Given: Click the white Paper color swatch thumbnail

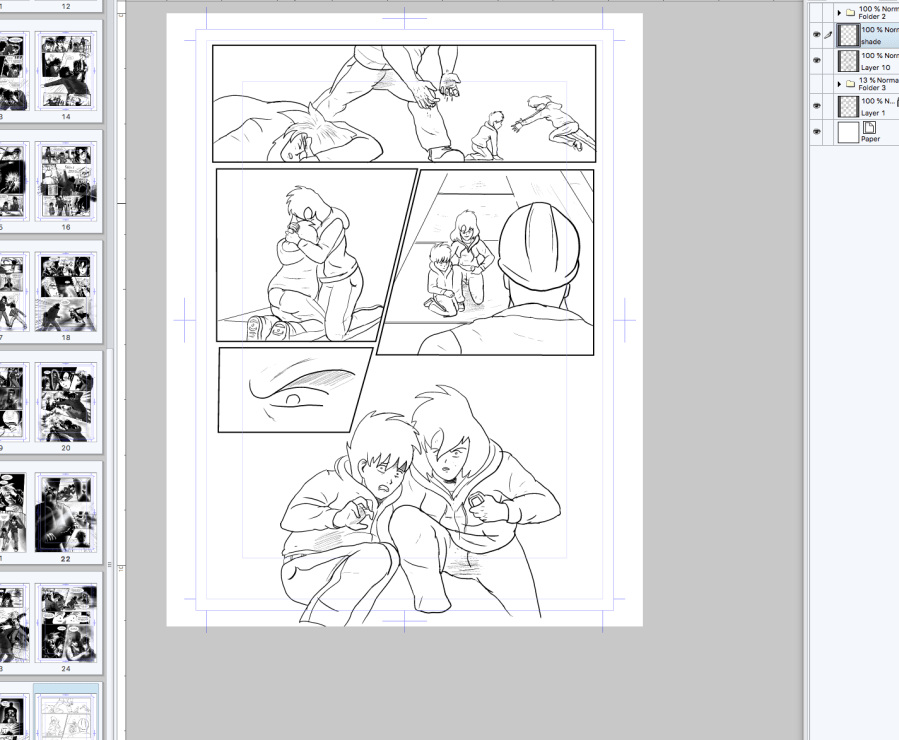Looking at the screenshot, I should pyautogui.click(x=848, y=132).
